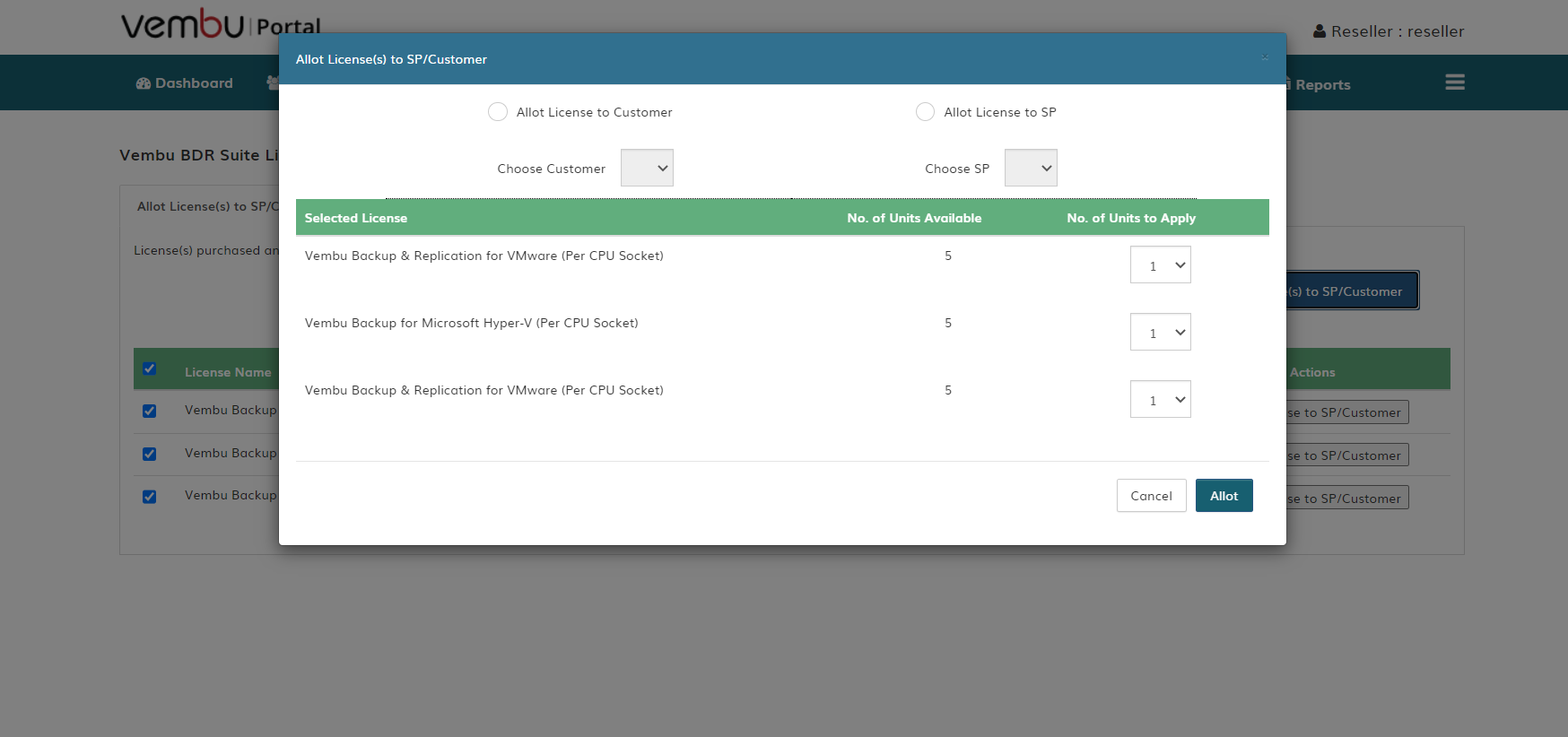
Task: Toggle the select-all checkbox beside License Name
Action: 150,369
